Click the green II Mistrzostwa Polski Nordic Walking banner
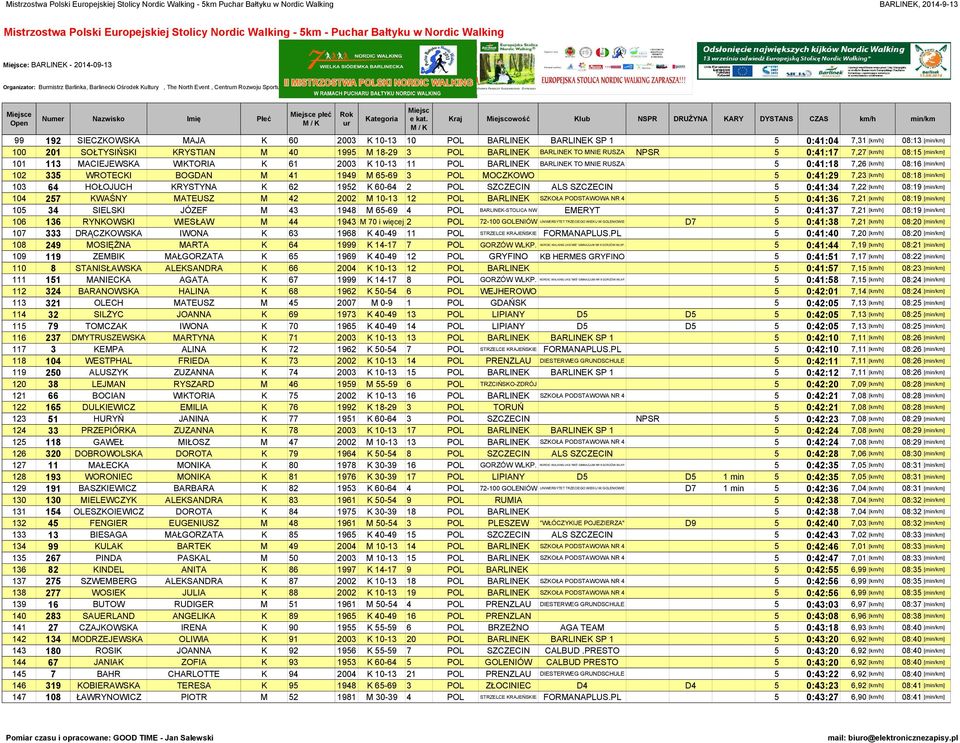 378,69
